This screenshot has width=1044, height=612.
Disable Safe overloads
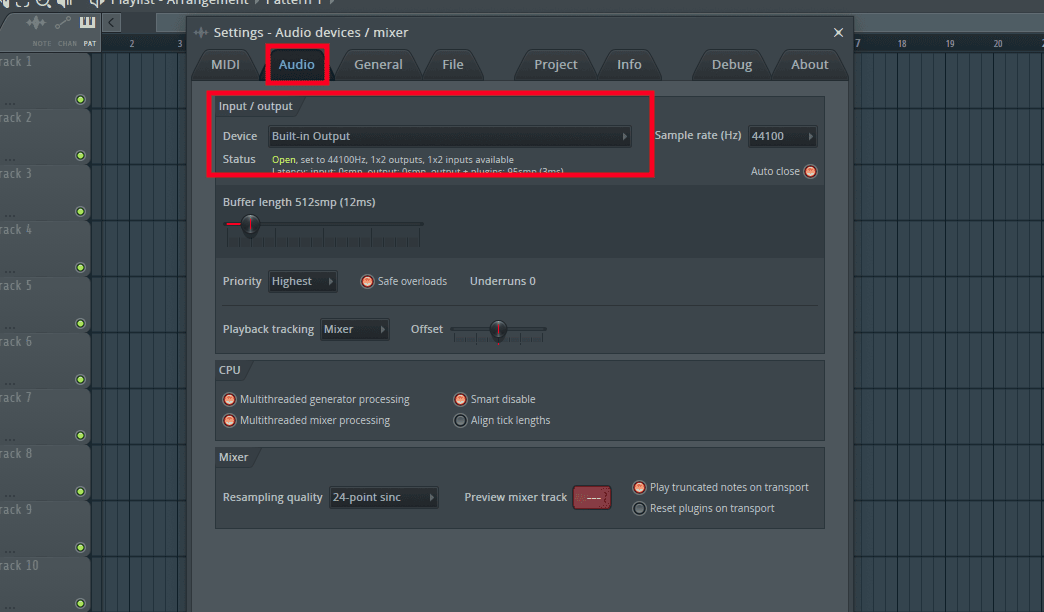coord(367,281)
